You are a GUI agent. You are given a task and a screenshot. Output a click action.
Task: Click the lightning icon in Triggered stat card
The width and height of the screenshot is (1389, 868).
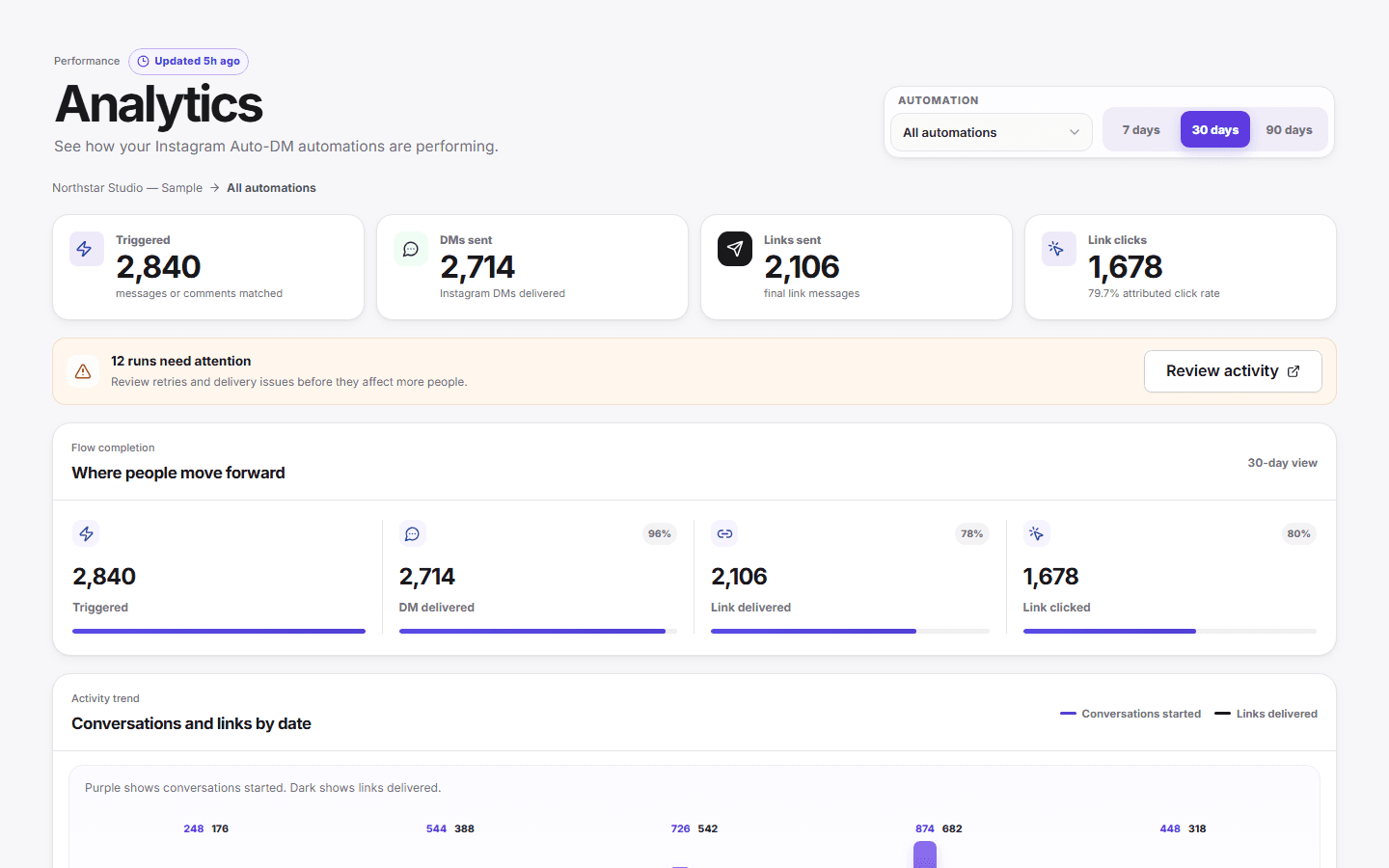coord(86,249)
